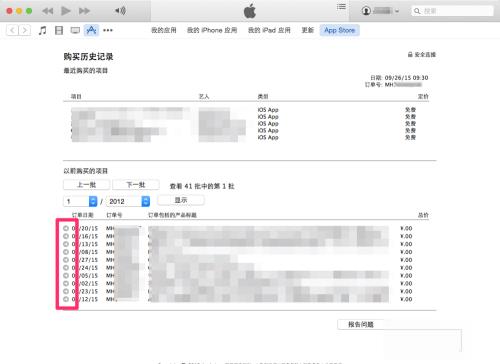The image size is (500, 364).
Task: Click the 显示 button
Action: pyautogui.click(x=181, y=200)
